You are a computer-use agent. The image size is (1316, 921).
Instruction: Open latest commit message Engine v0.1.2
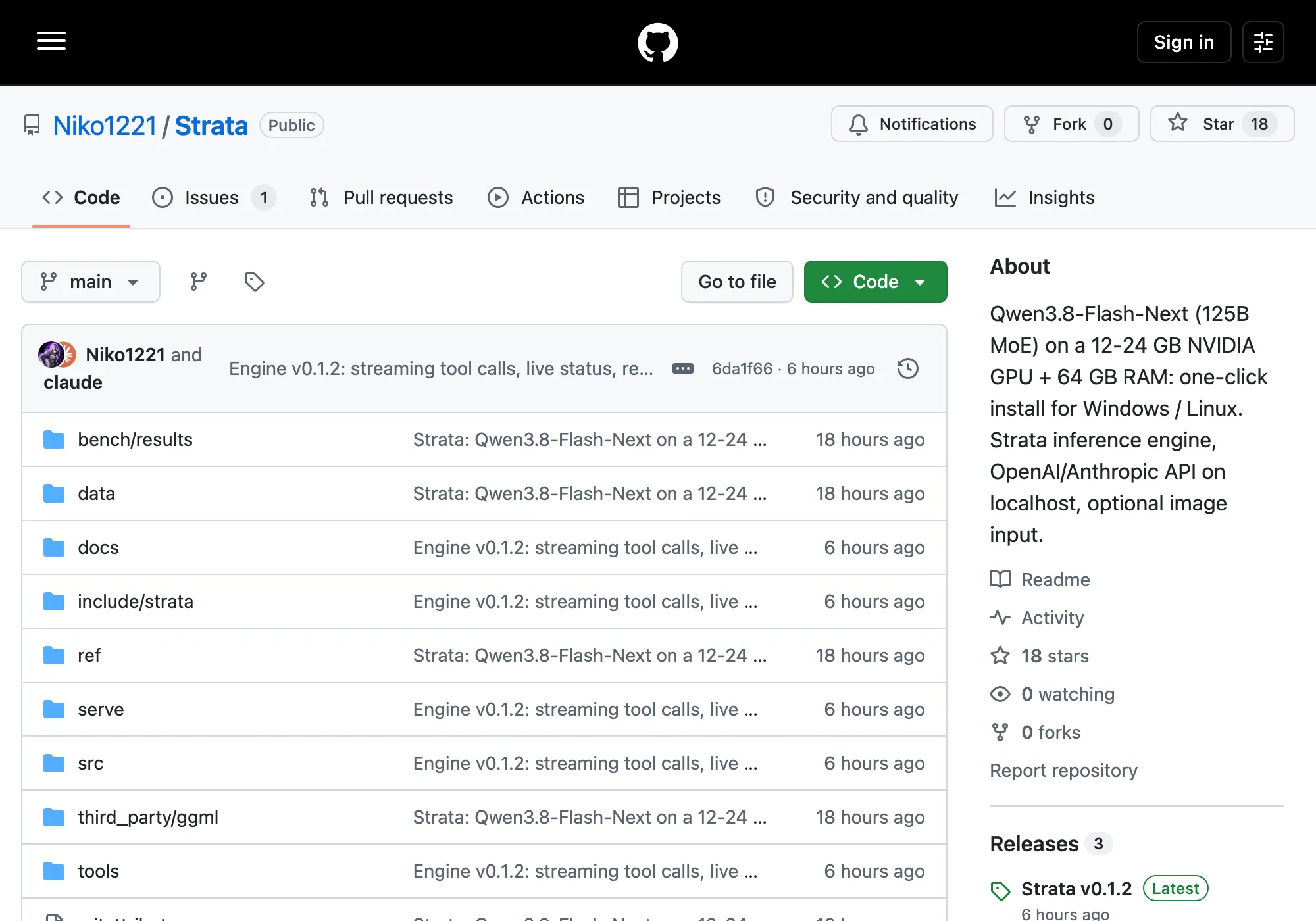click(441, 368)
